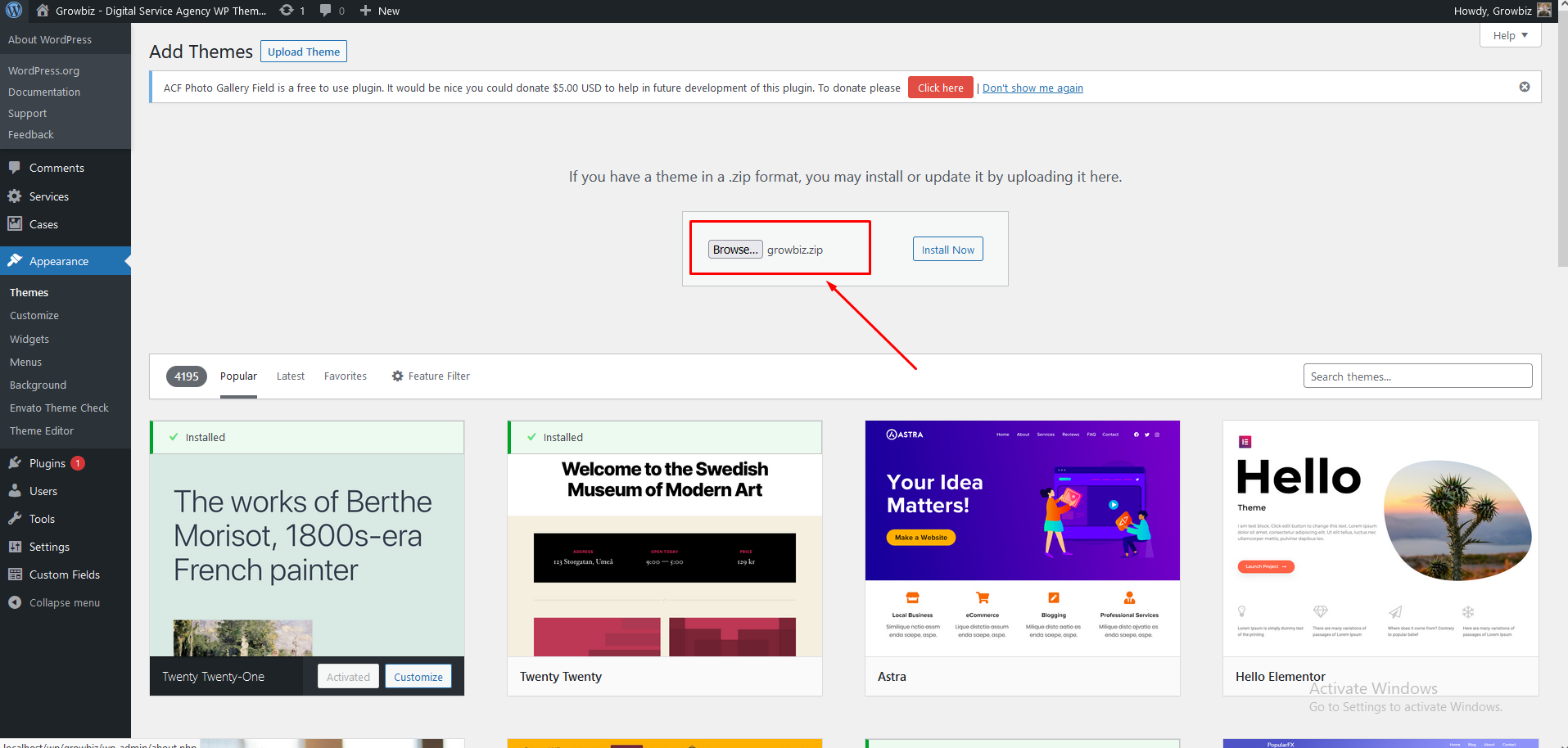Image resolution: width=1568 pixels, height=748 pixels.
Task: Click the Upload Theme button
Action: [x=304, y=52]
